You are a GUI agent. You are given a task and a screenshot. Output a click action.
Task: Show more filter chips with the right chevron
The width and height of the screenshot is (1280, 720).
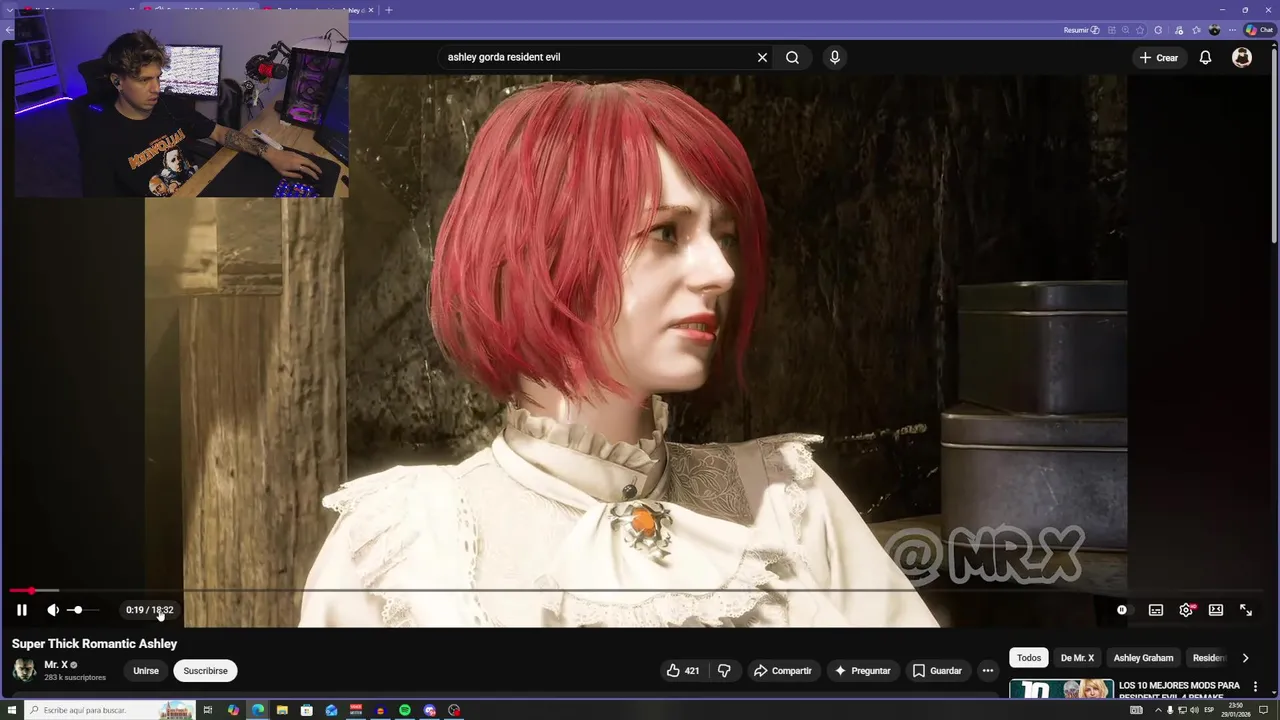coord(1245,658)
